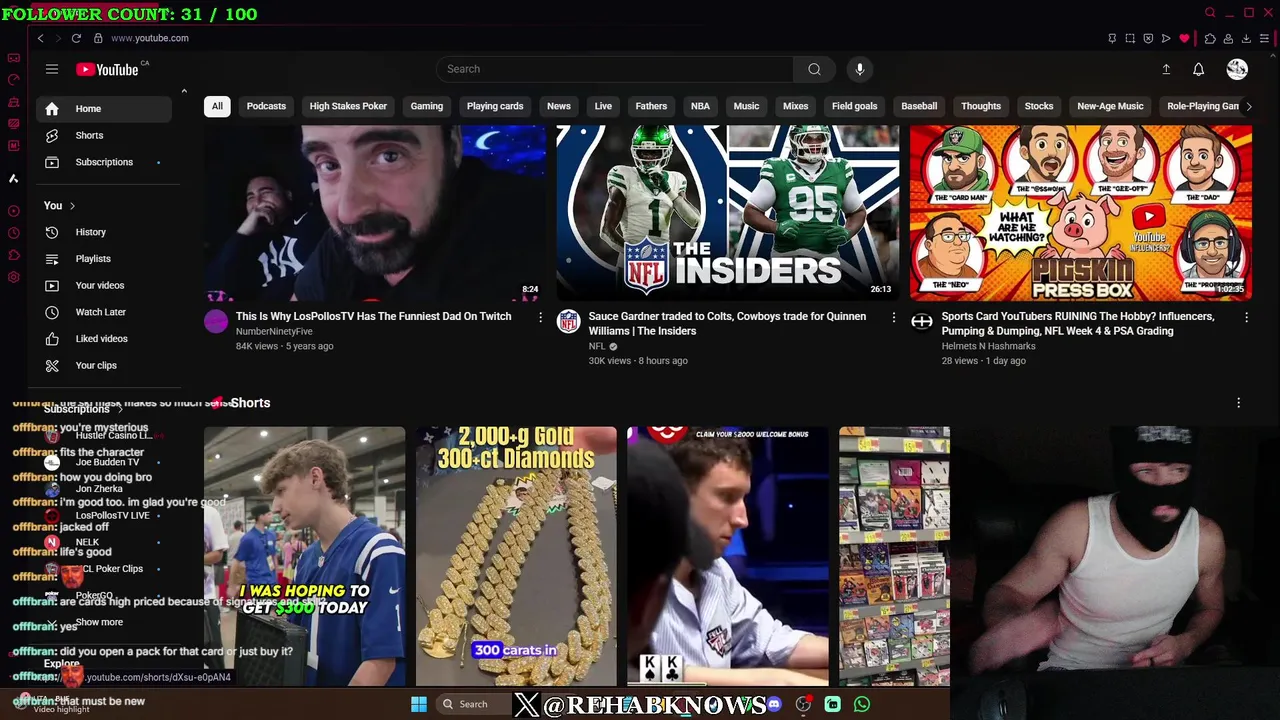Reload the page in browser
Image resolution: width=1280 pixels, height=720 pixels.
[76, 38]
